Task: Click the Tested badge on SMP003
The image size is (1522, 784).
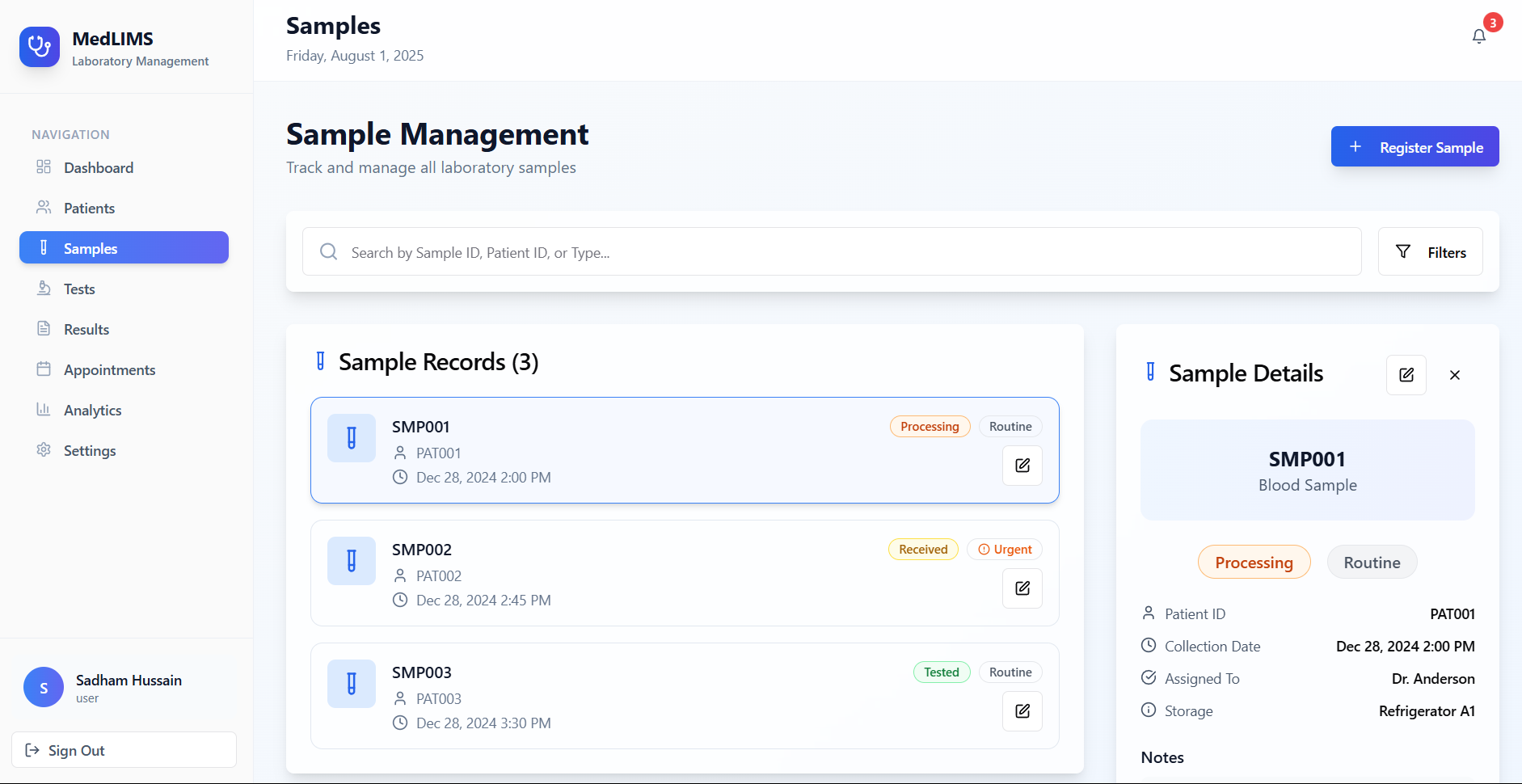Action: tap(942, 672)
